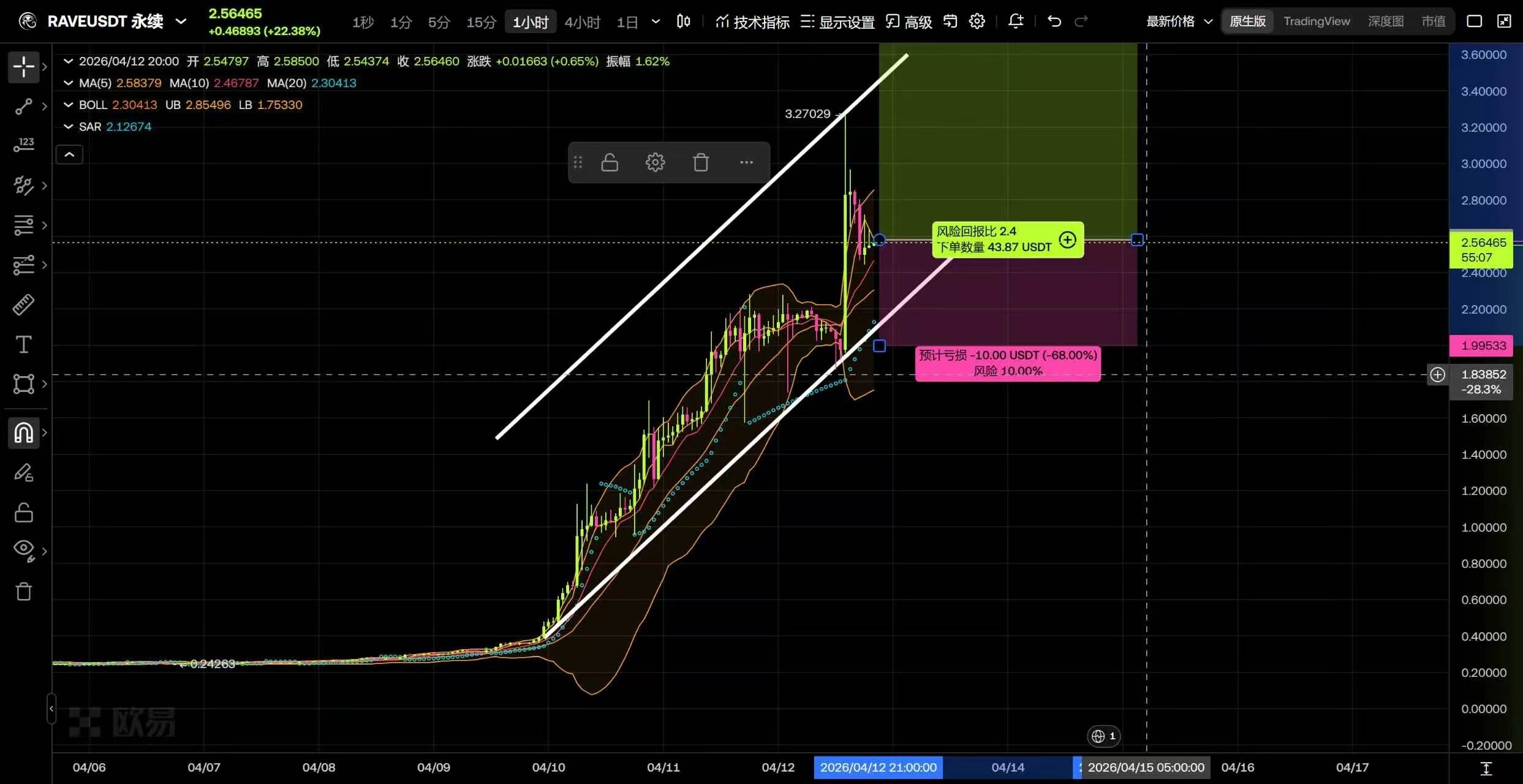Screen dimensions: 1523x784
Task: Open drawing settings gear in floating toolbar
Action: click(655, 162)
